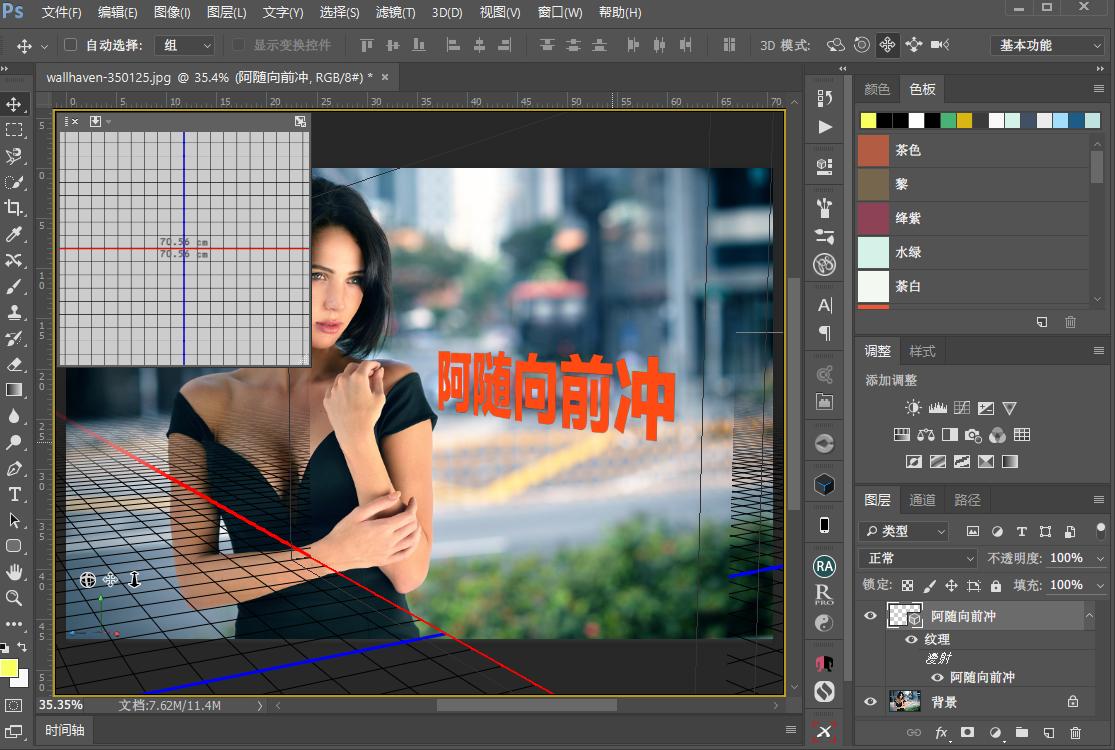The width and height of the screenshot is (1115, 750).
Task: Collapse the 阿随向前冲 layer's texture list
Action: 1089,615
